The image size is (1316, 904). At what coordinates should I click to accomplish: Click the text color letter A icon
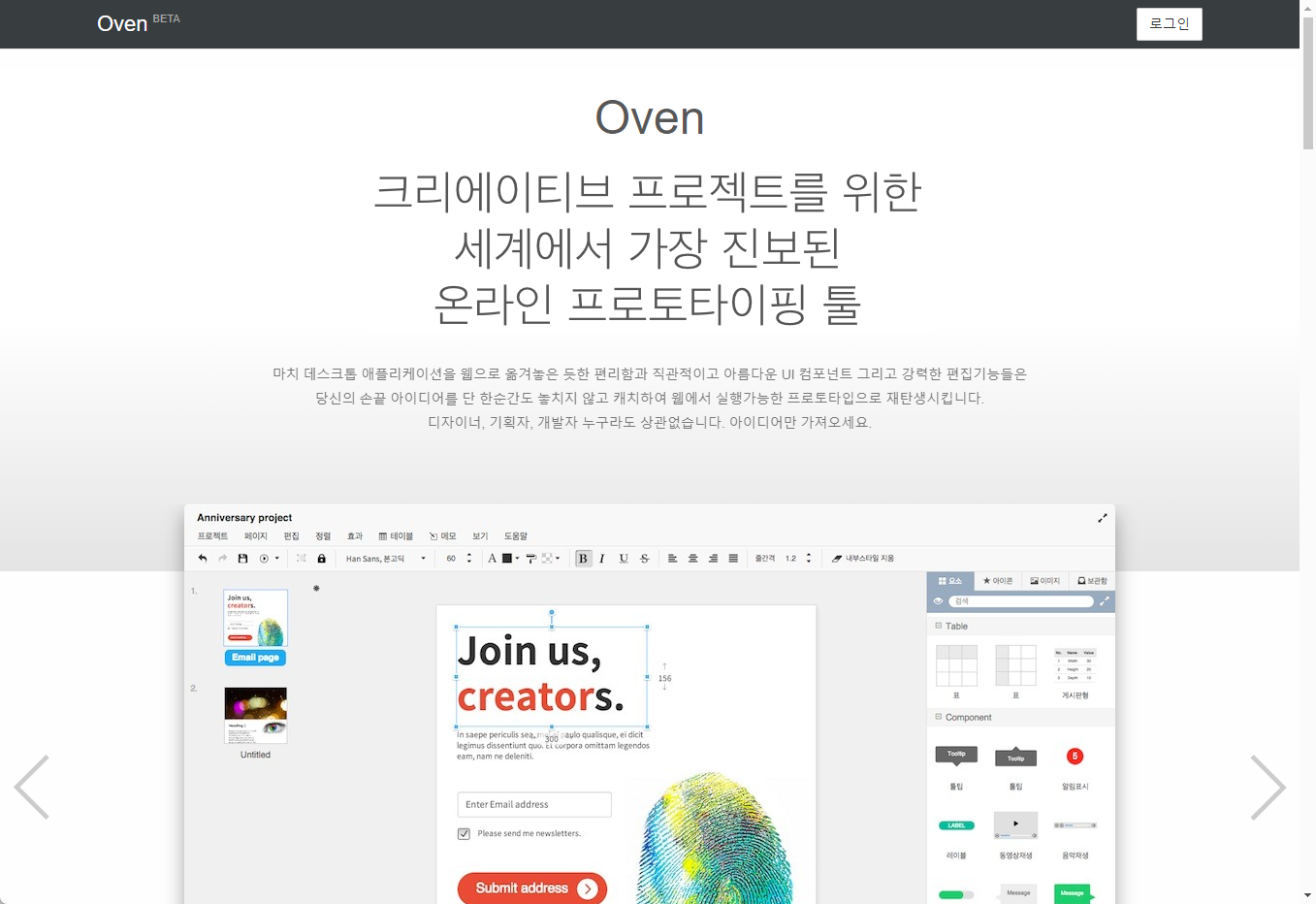tap(493, 559)
